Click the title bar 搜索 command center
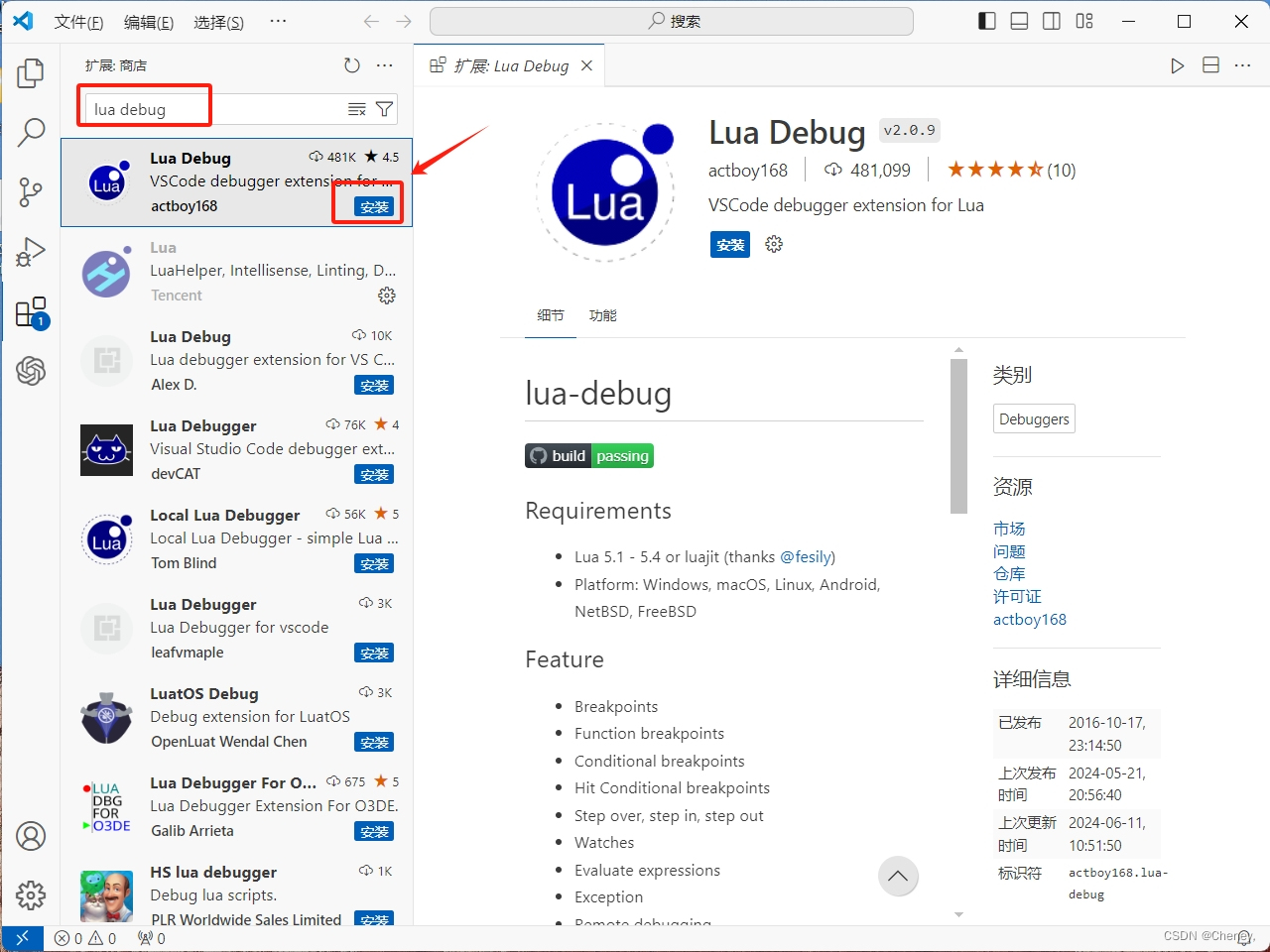The image size is (1270, 952). (672, 21)
